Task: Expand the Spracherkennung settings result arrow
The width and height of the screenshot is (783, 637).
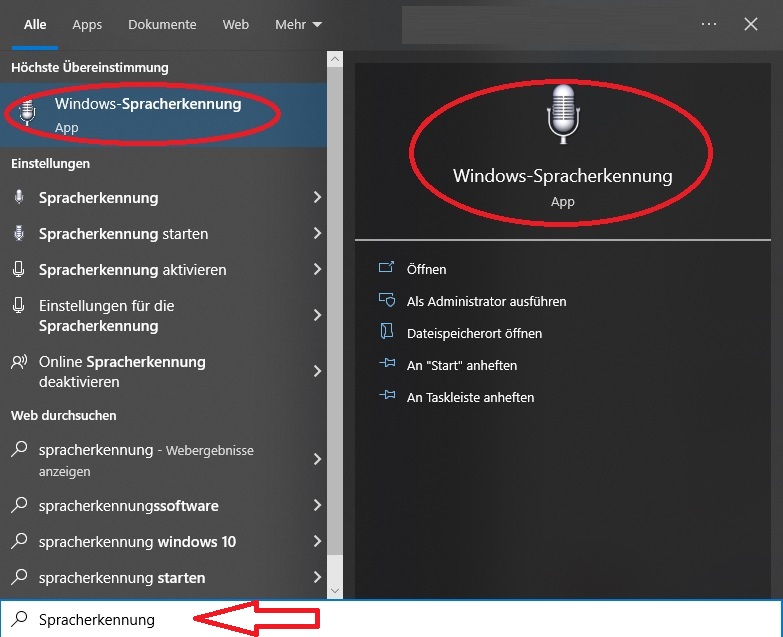Action: click(317, 198)
